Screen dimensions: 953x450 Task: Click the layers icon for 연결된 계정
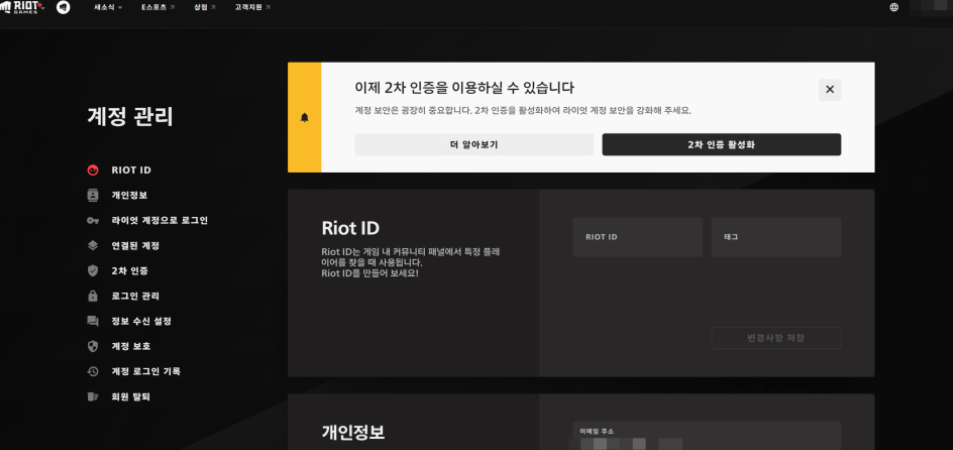pos(92,246)
